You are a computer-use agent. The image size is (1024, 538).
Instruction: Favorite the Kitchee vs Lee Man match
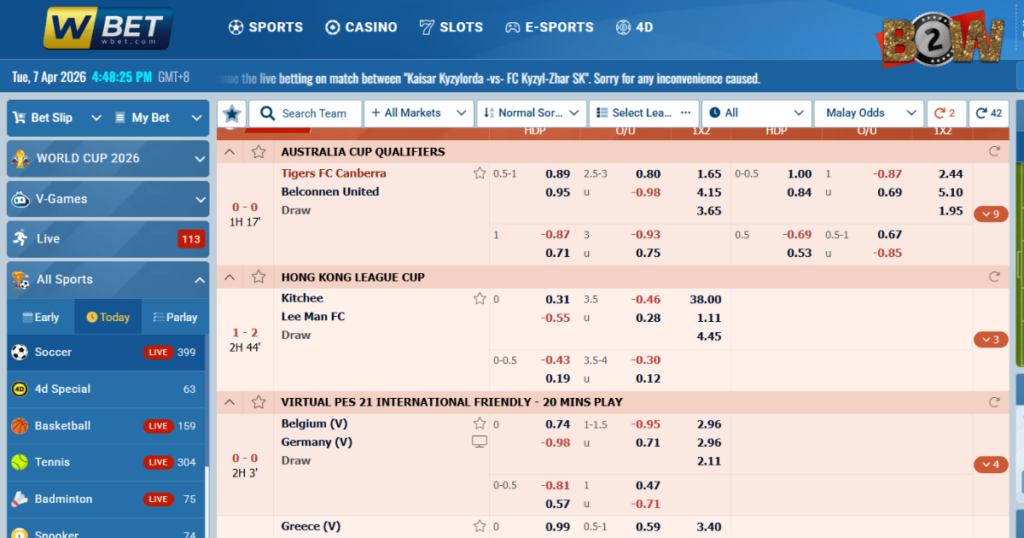(x=479, y=298)
